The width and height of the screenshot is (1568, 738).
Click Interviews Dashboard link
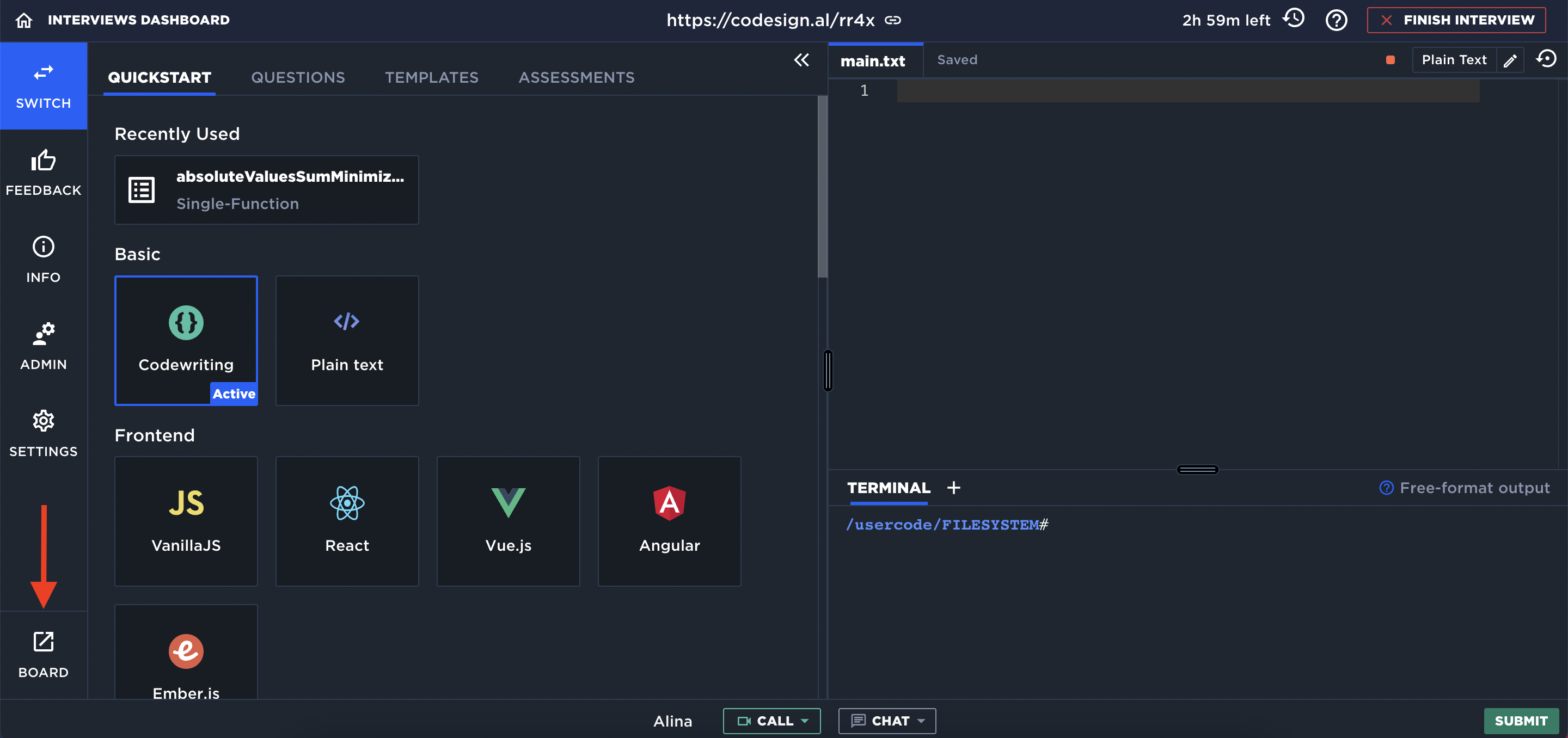pyautogui.click(x=139, y=20)
